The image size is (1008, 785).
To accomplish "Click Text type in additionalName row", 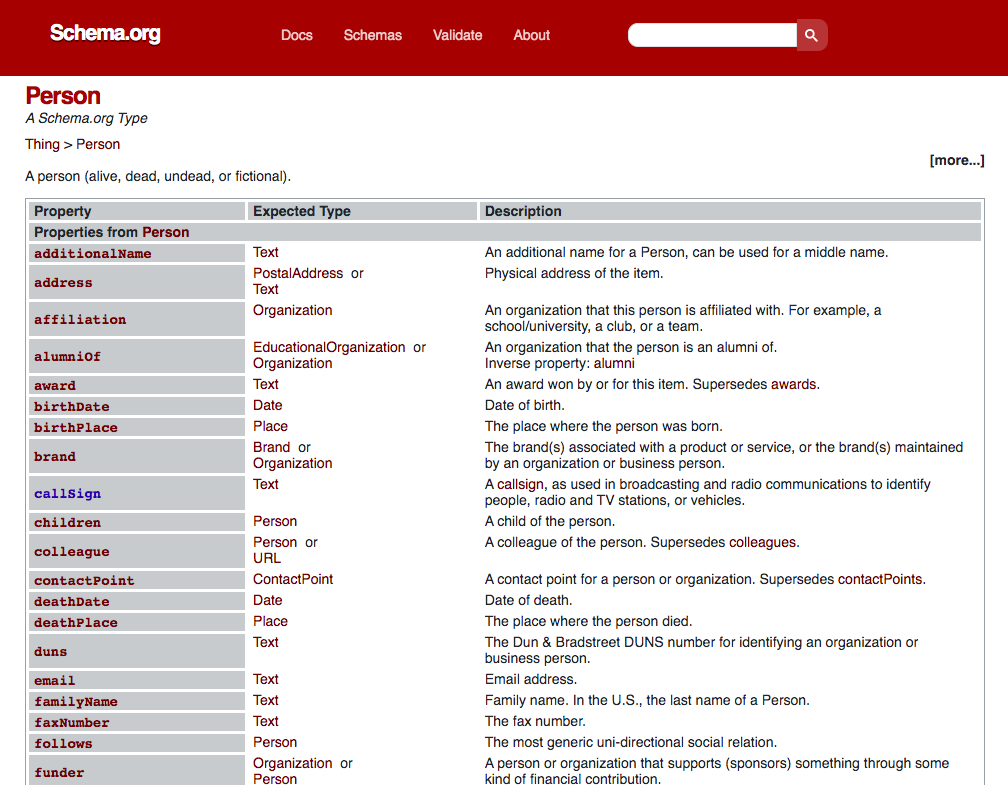I will [x=266, y=252].
